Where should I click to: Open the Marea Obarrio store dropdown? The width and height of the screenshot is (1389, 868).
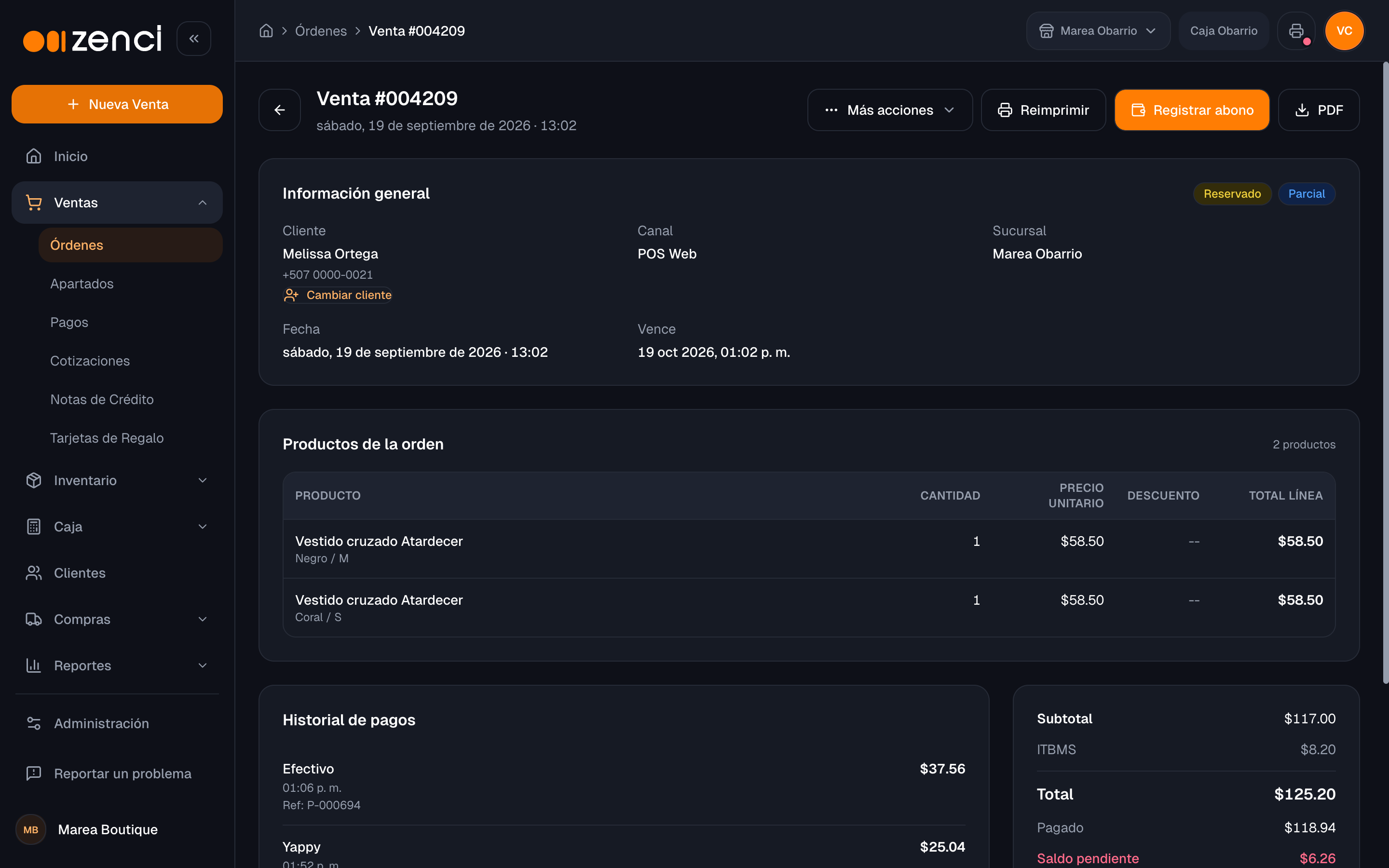[x=1097, y=31]
